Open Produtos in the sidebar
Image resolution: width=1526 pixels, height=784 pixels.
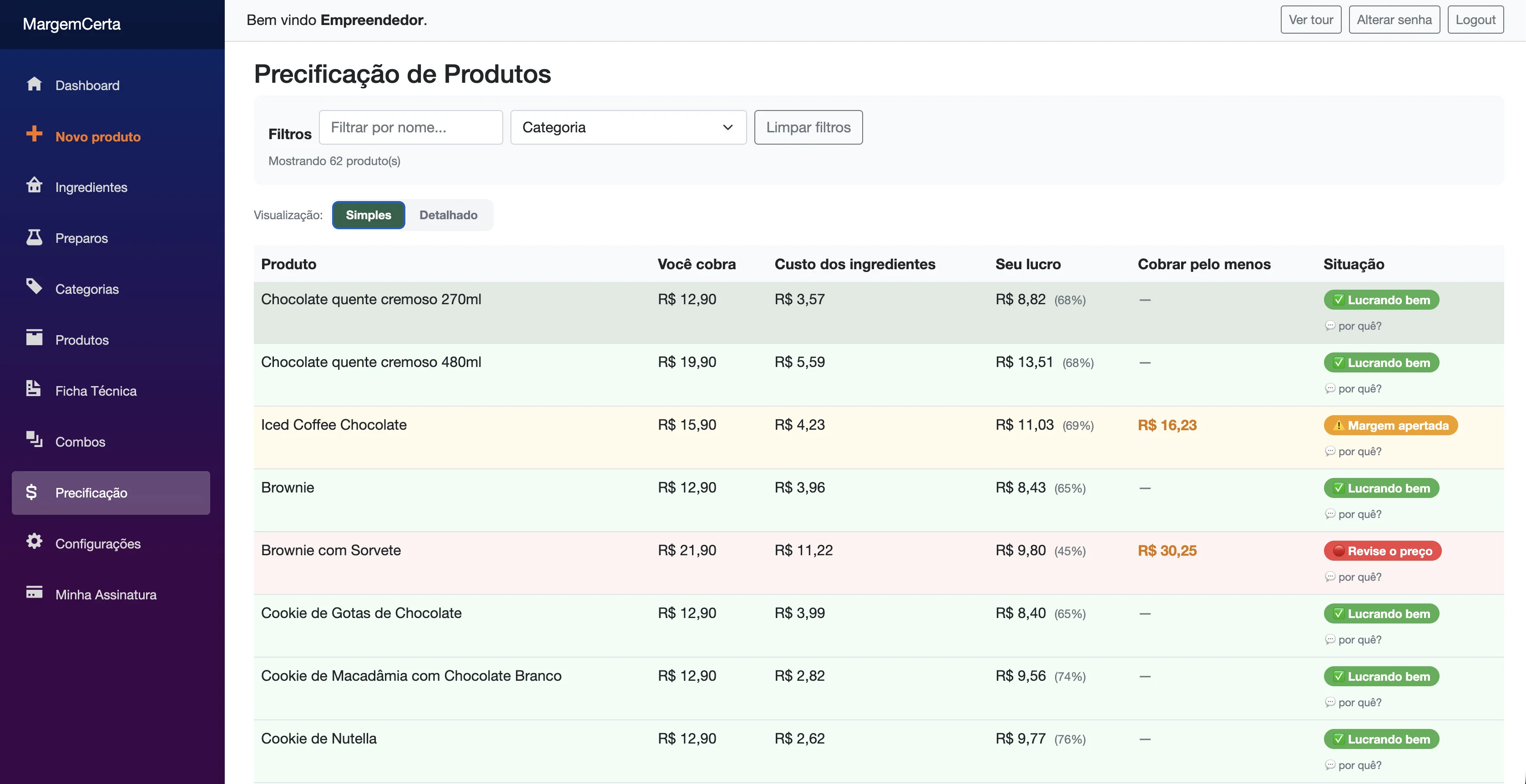coord(111,340)
